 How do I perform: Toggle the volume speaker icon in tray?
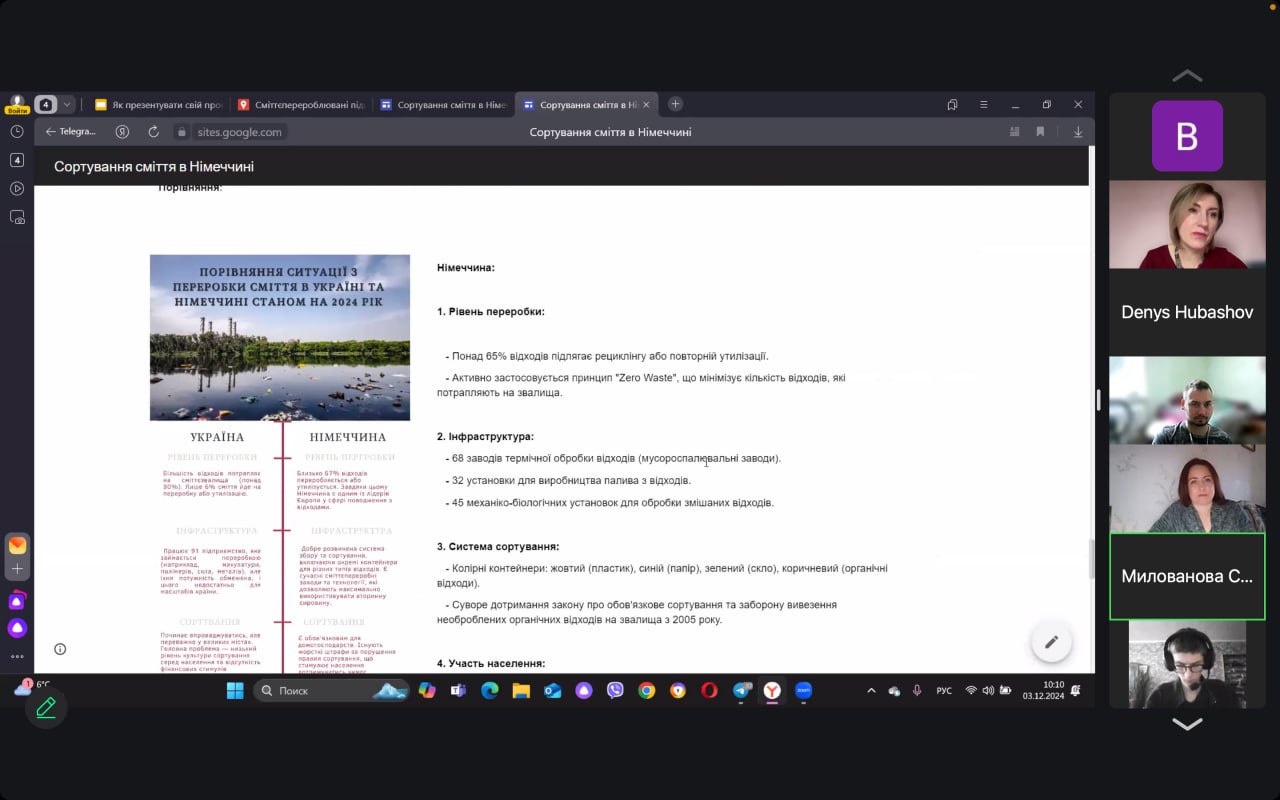pos(988,691)
